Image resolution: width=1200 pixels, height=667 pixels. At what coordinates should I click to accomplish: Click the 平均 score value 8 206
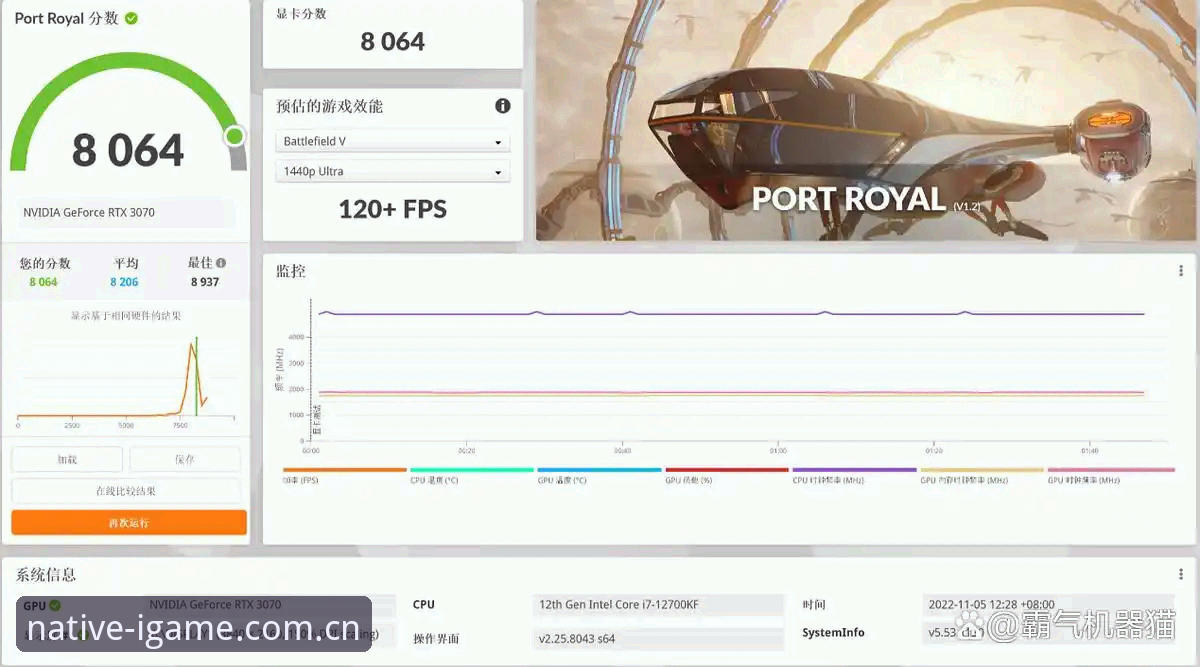click(x=124, y=282)
